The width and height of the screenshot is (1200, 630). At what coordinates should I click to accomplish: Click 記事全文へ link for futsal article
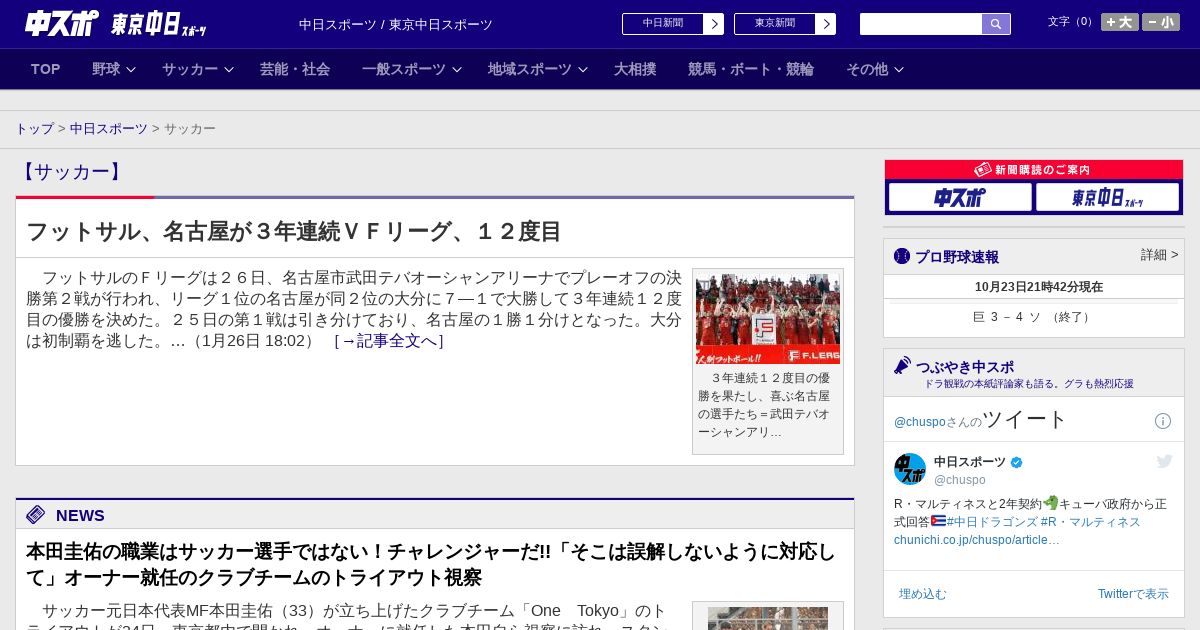389,341
